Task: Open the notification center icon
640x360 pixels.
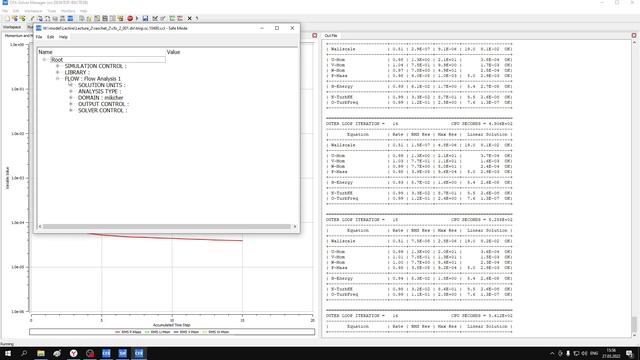Action: pos(630,353)
